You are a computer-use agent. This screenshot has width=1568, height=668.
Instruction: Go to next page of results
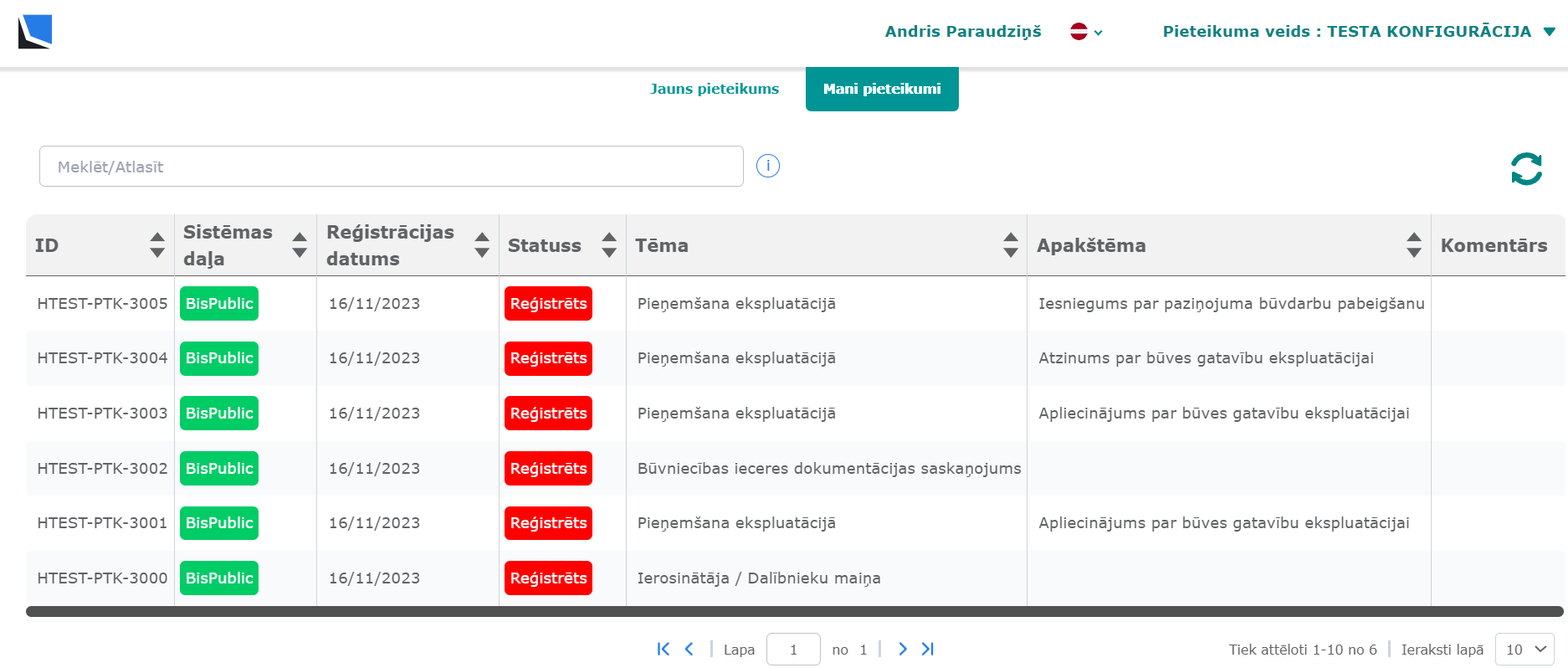point(902,649)
